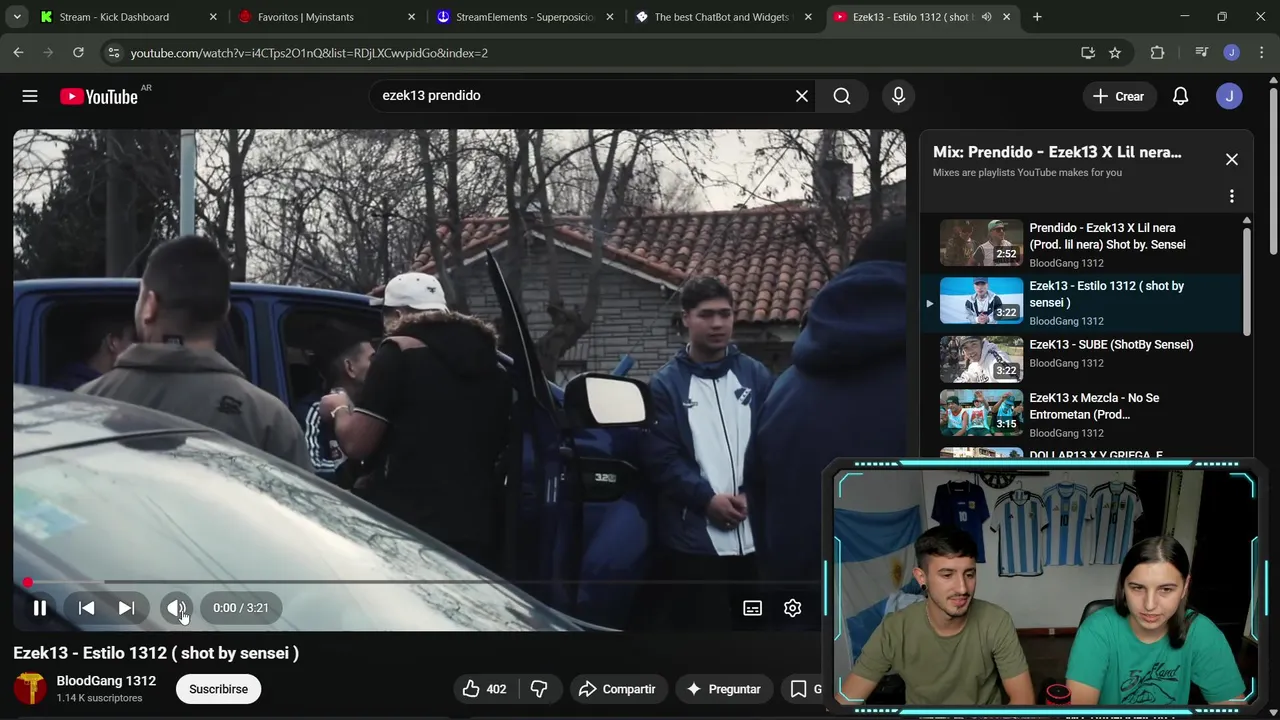Click the Preguntar button
Screen dimensions: 1280x720
click(724, 689)
